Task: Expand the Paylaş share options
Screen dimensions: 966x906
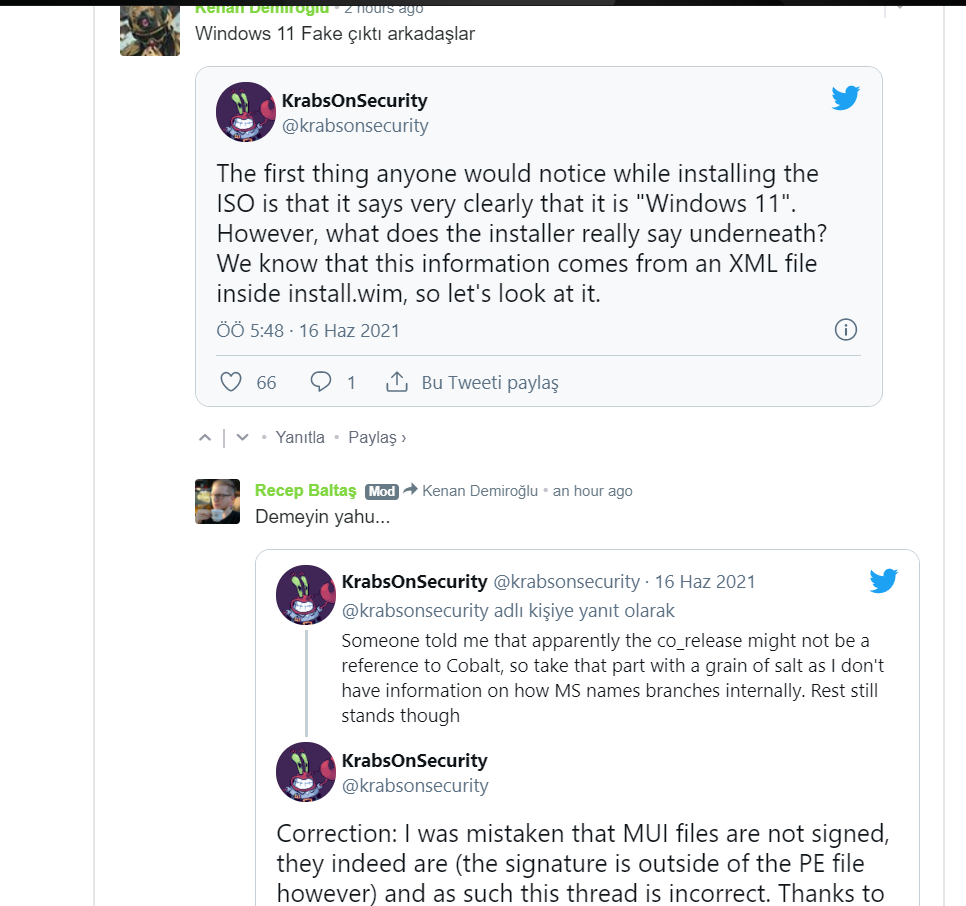Action: coord(376,438)
